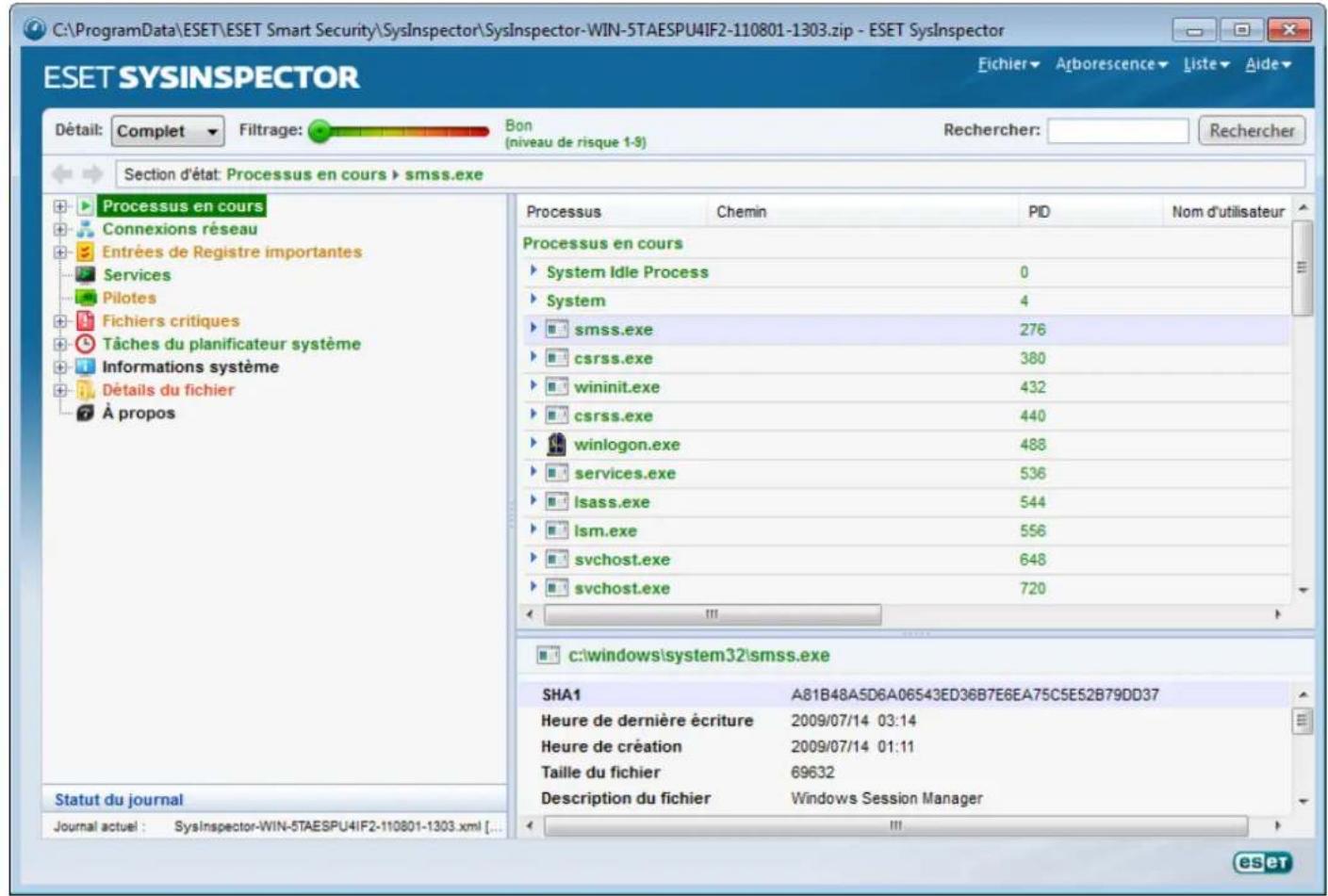Click the back navigation arrow

(62, 174)
